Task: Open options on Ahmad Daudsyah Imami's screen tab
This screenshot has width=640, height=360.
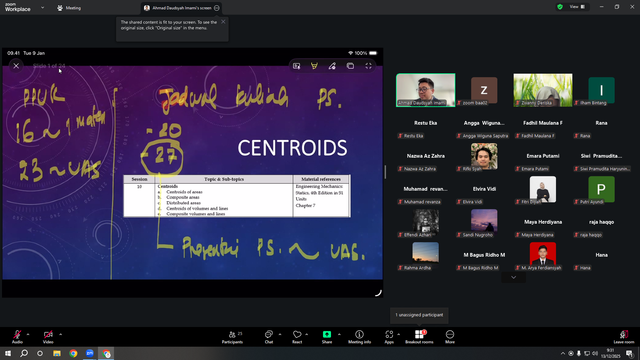Action: pyautogui.click(x=217, y=8)
